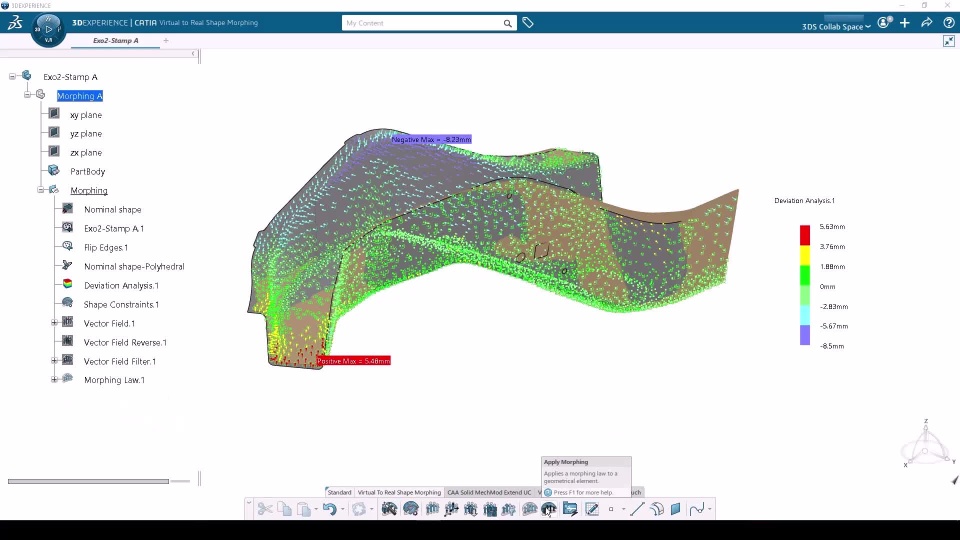Click the Apply Morphing tool icon
Viewport: 960px width, 540px height.
[x=549, y=509]
